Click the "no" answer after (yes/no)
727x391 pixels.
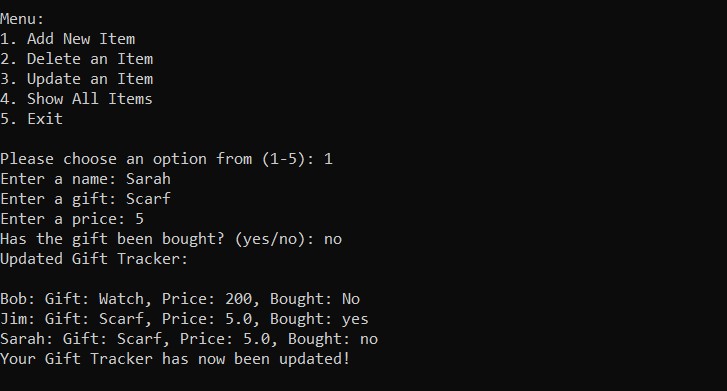(x=333, y=239)
